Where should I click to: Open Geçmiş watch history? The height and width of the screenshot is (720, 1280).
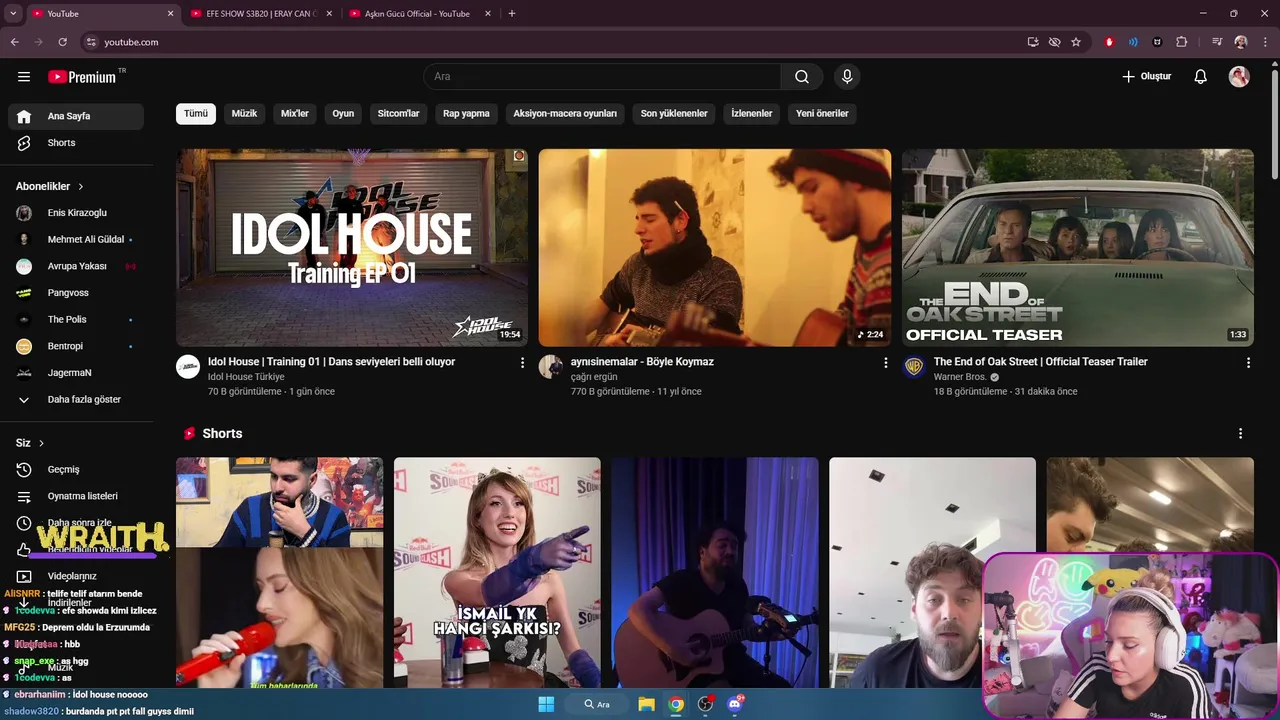click(76, 470)
